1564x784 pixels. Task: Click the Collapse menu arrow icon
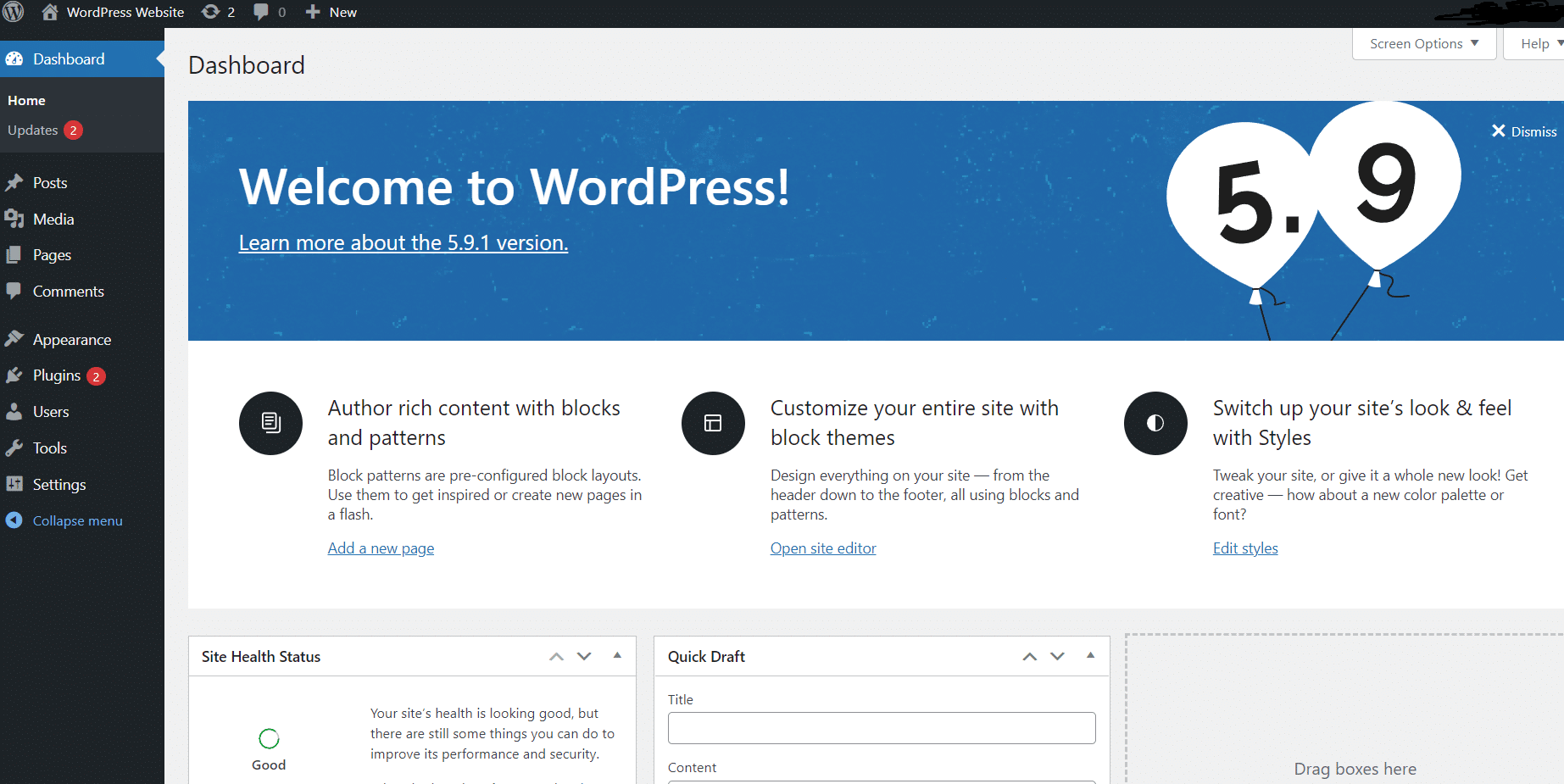(14, 520)
